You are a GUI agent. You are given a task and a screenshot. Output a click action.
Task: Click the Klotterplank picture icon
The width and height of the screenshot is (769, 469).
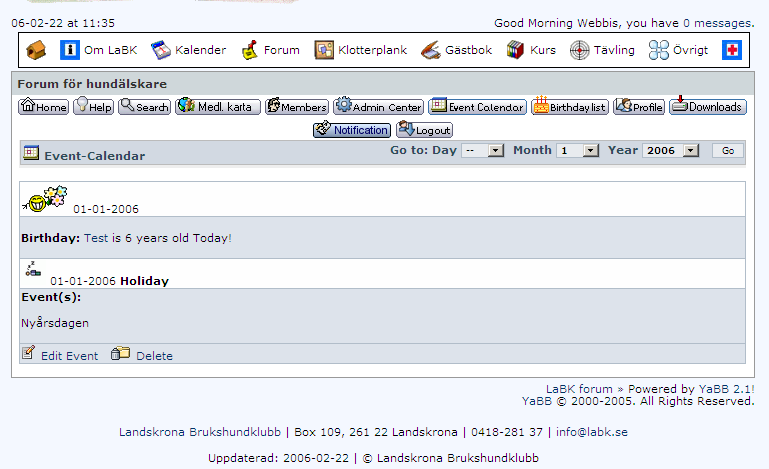324,50
